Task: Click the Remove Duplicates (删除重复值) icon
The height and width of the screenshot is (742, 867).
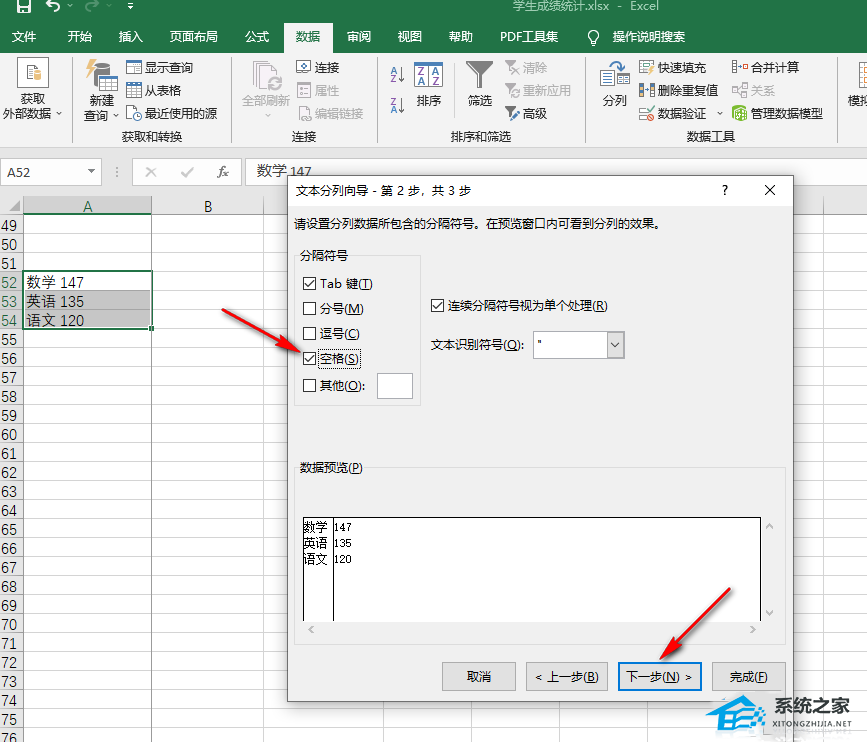Action: pyautogui.click(x=647, y=90)
